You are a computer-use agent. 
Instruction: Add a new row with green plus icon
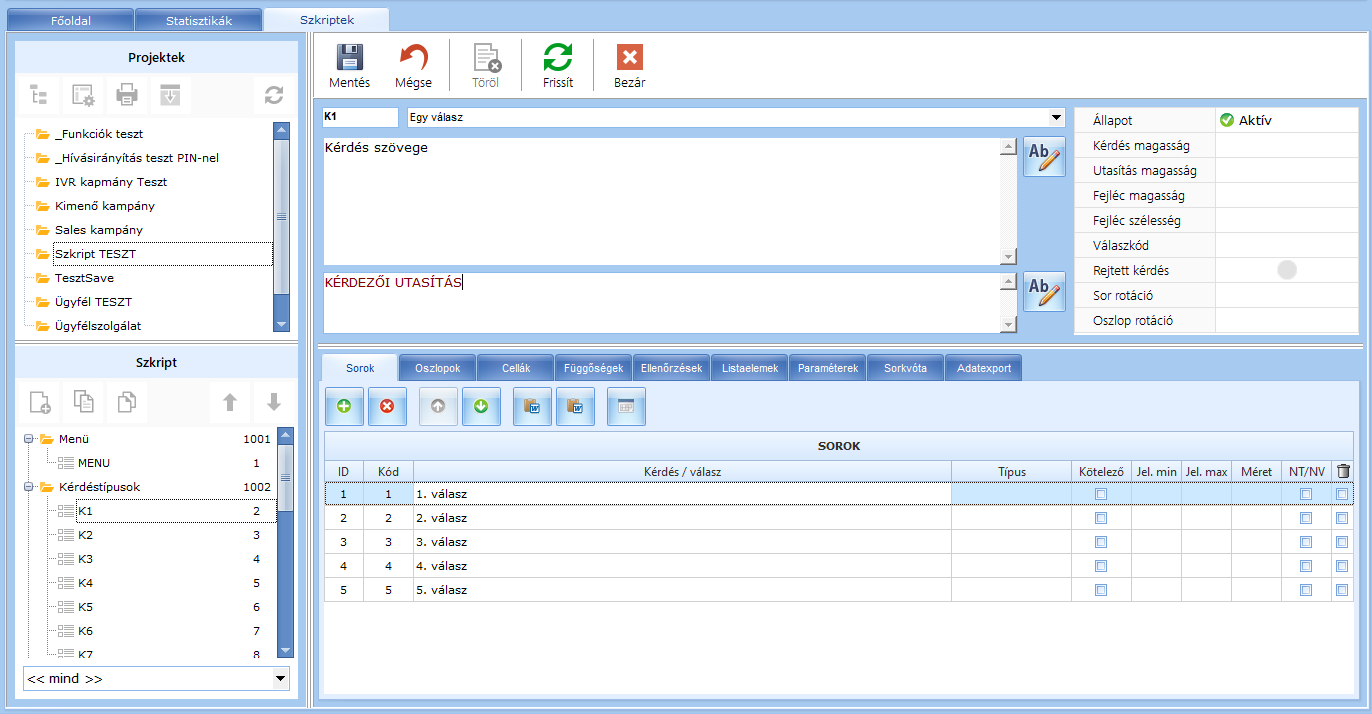coord(344,407)
